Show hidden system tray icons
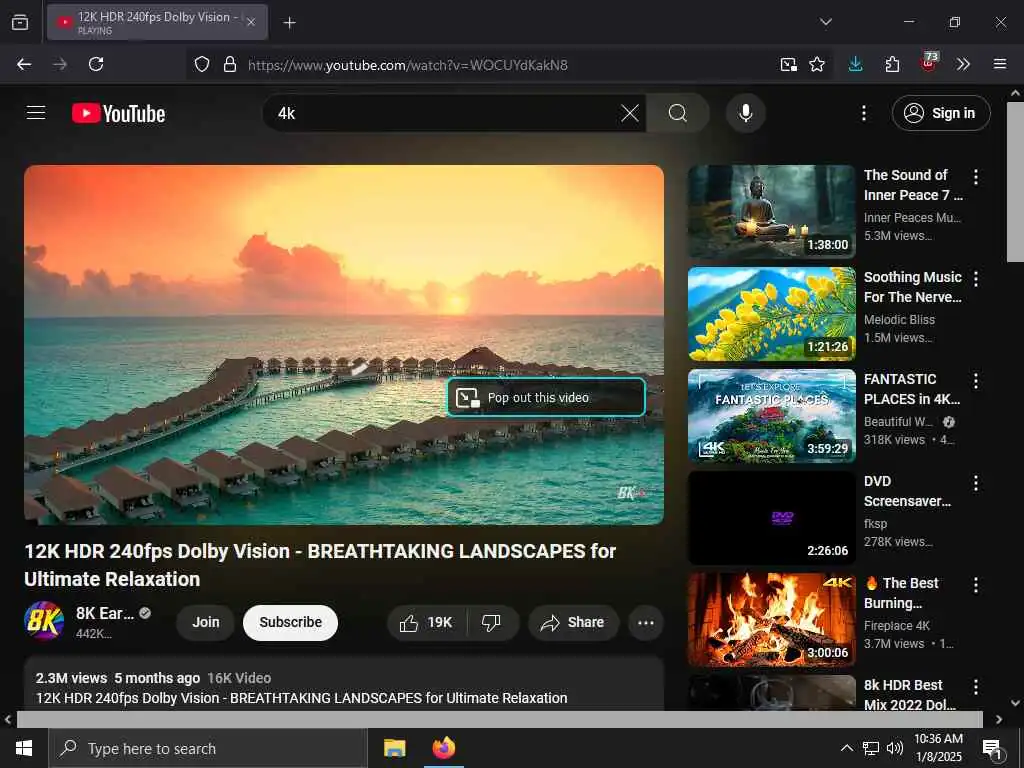This screenshot has width=1024, height=768. (846, 748)
